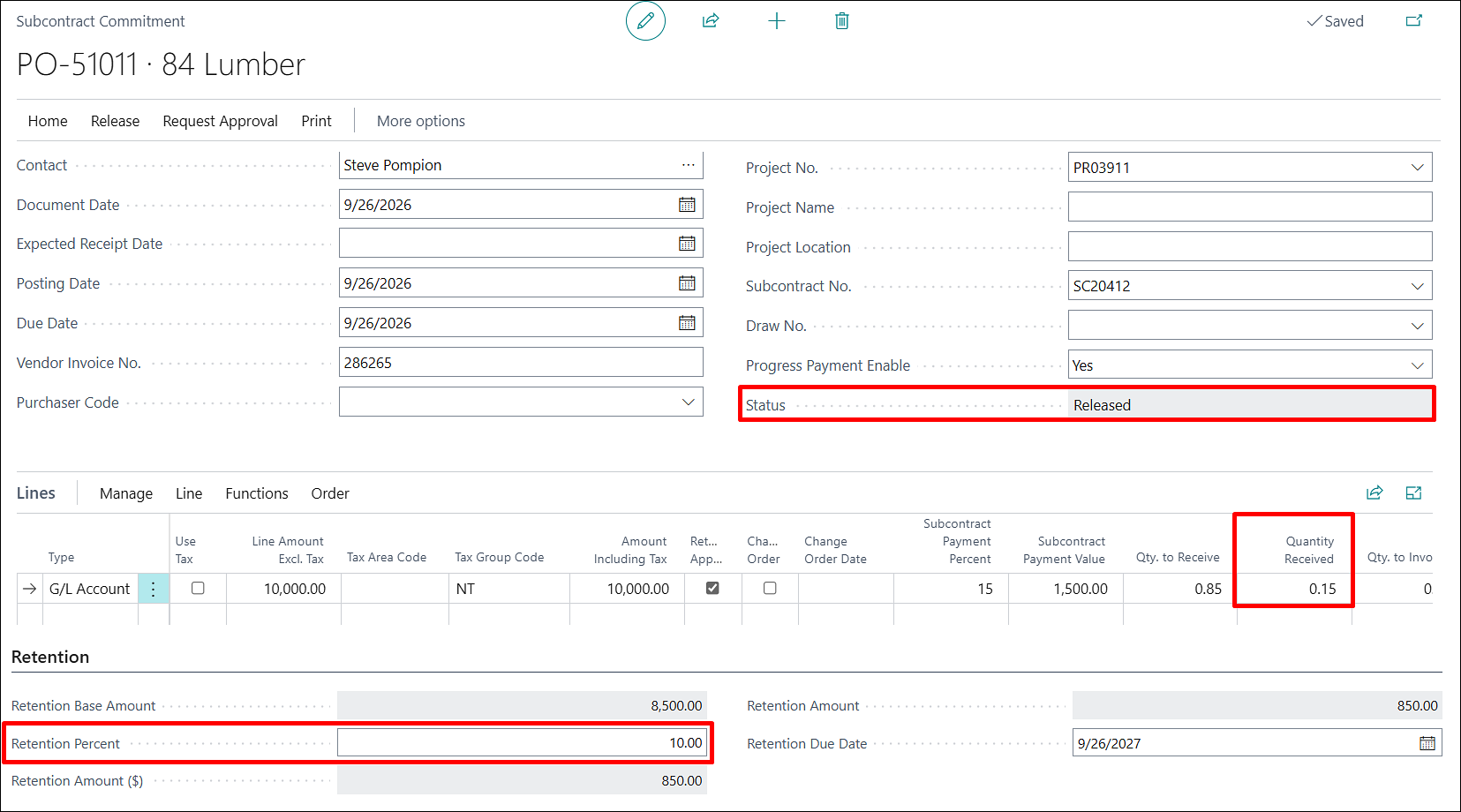Toggle the Change Order checkbox
Viewport: 1461px width, 812px height.
pos(770,588)
